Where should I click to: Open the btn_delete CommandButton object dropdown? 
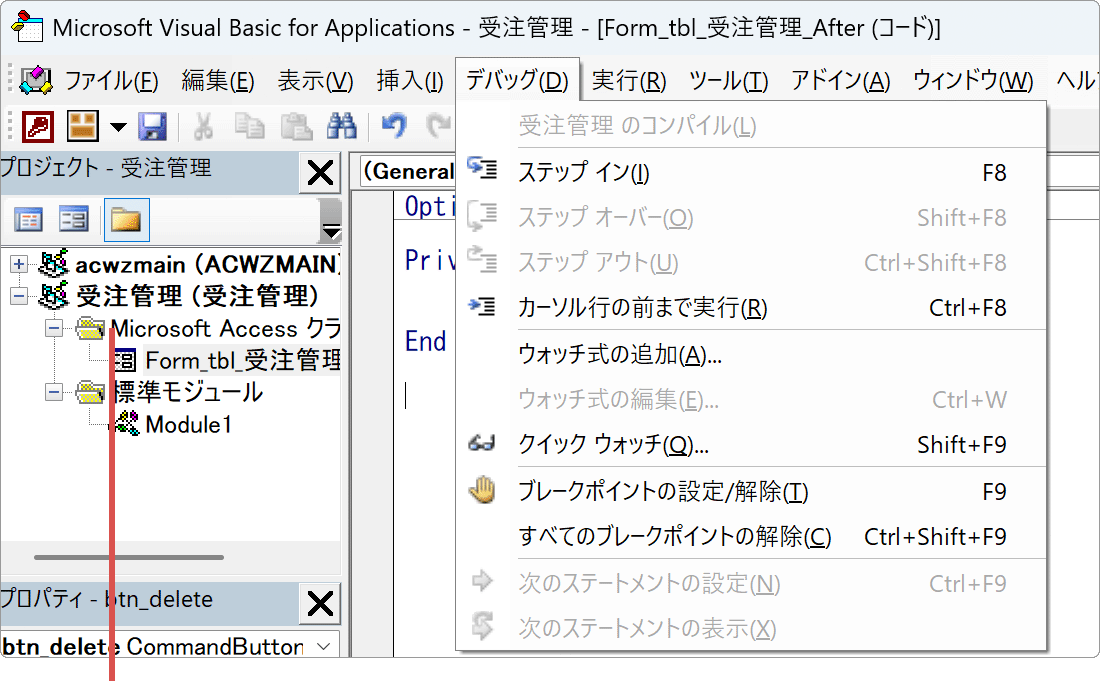point(322,647)
